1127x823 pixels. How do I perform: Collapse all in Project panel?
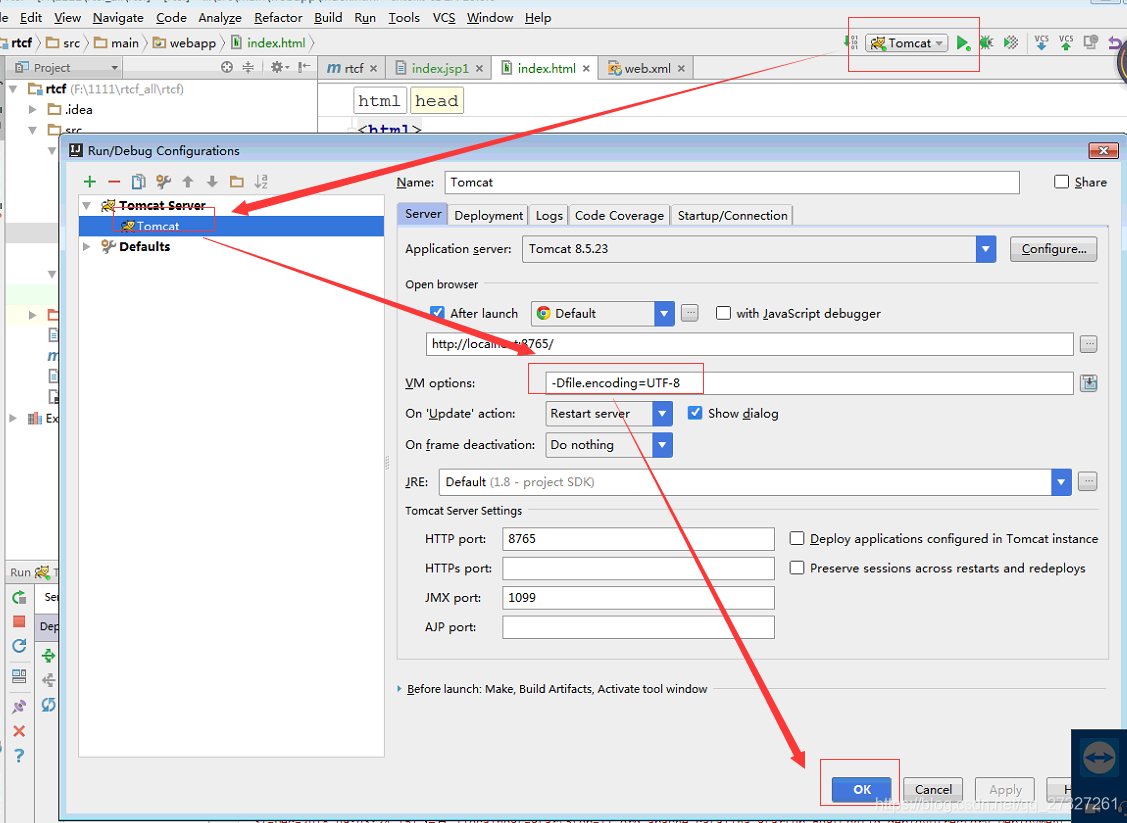248,67
